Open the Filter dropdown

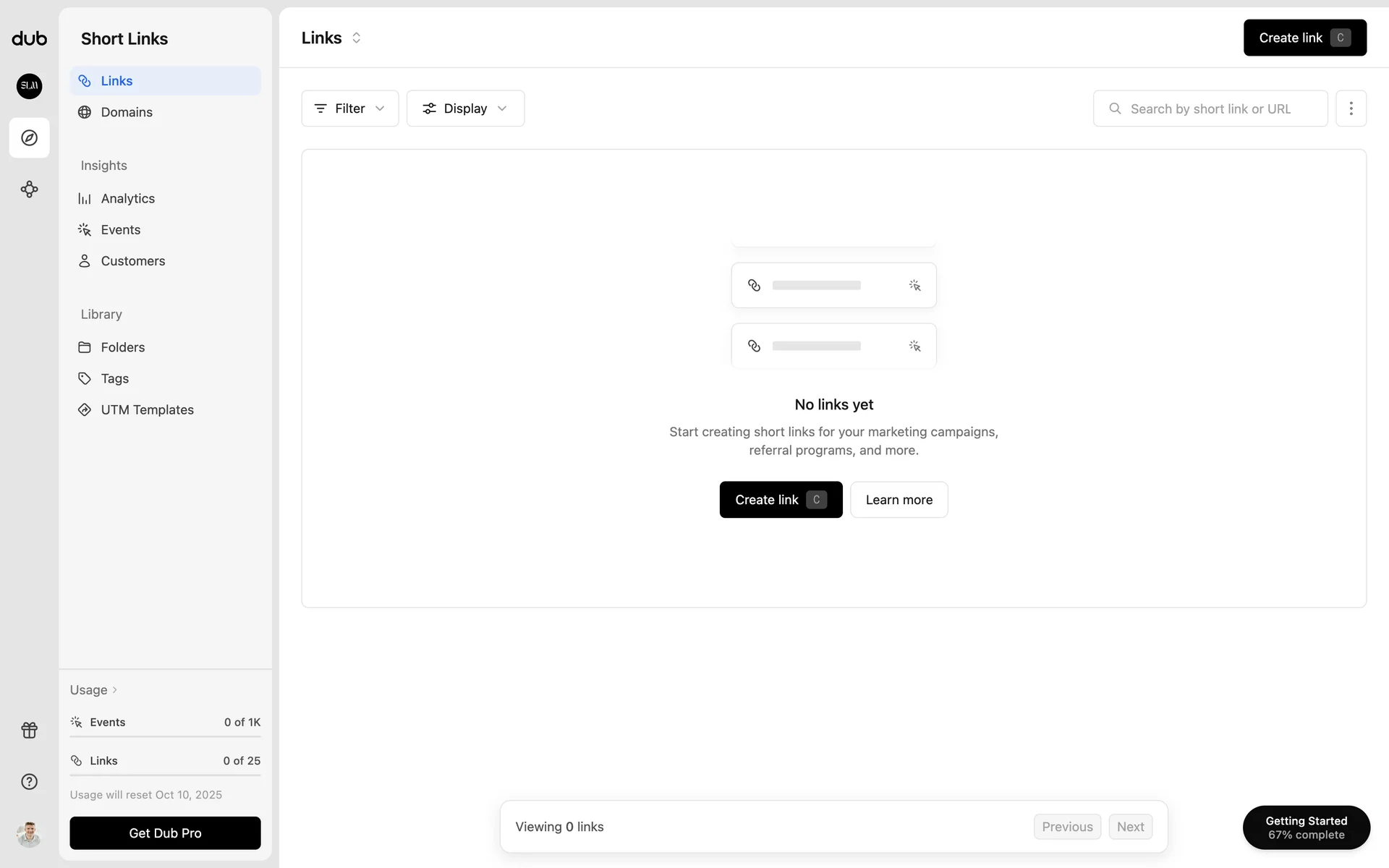point(349,109)
